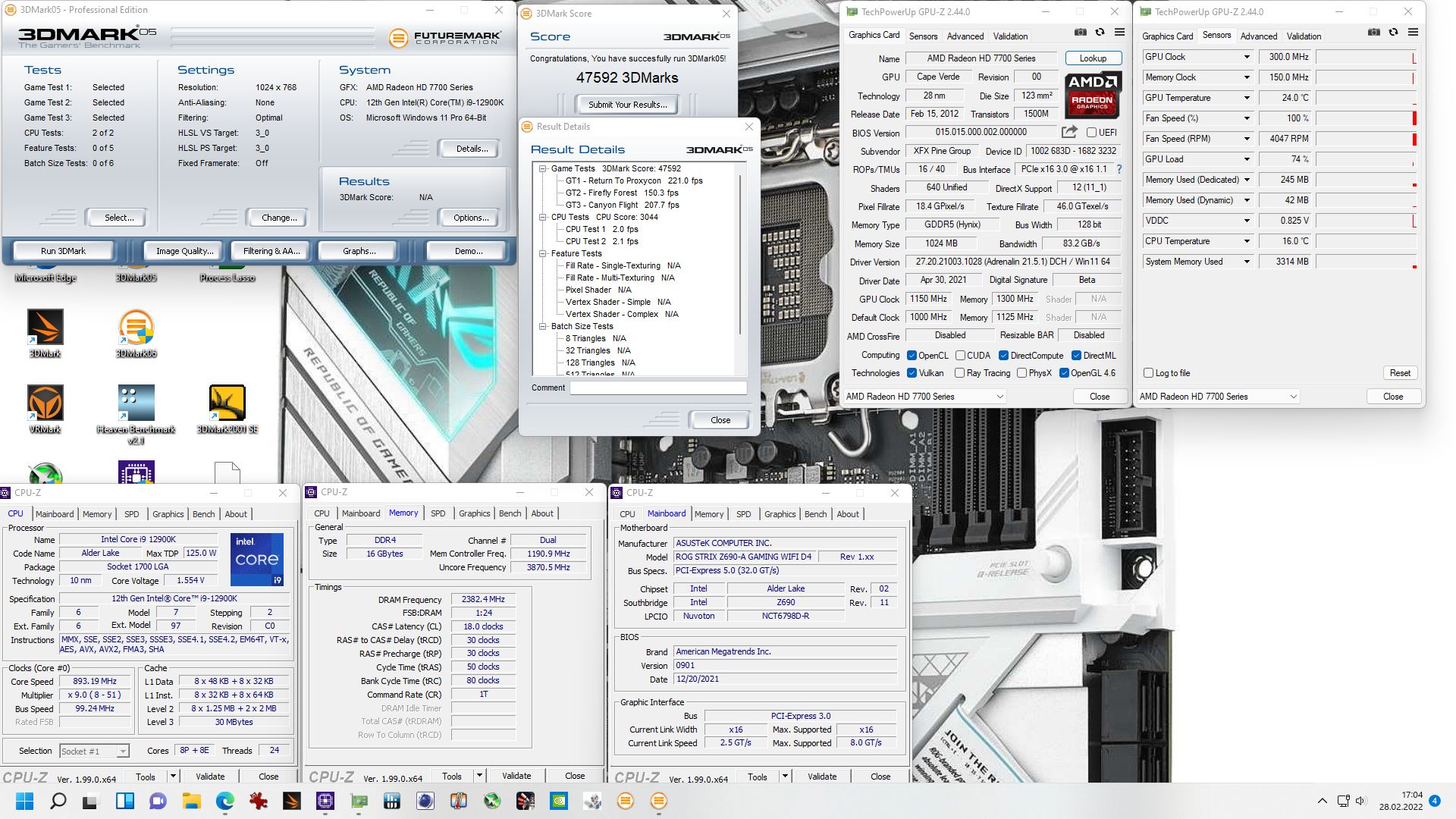Viewport: 1456px width, 819px height.
Task: Click the Comment input field in Result Details
Action: pyautogui.click(x=659, y=388)
